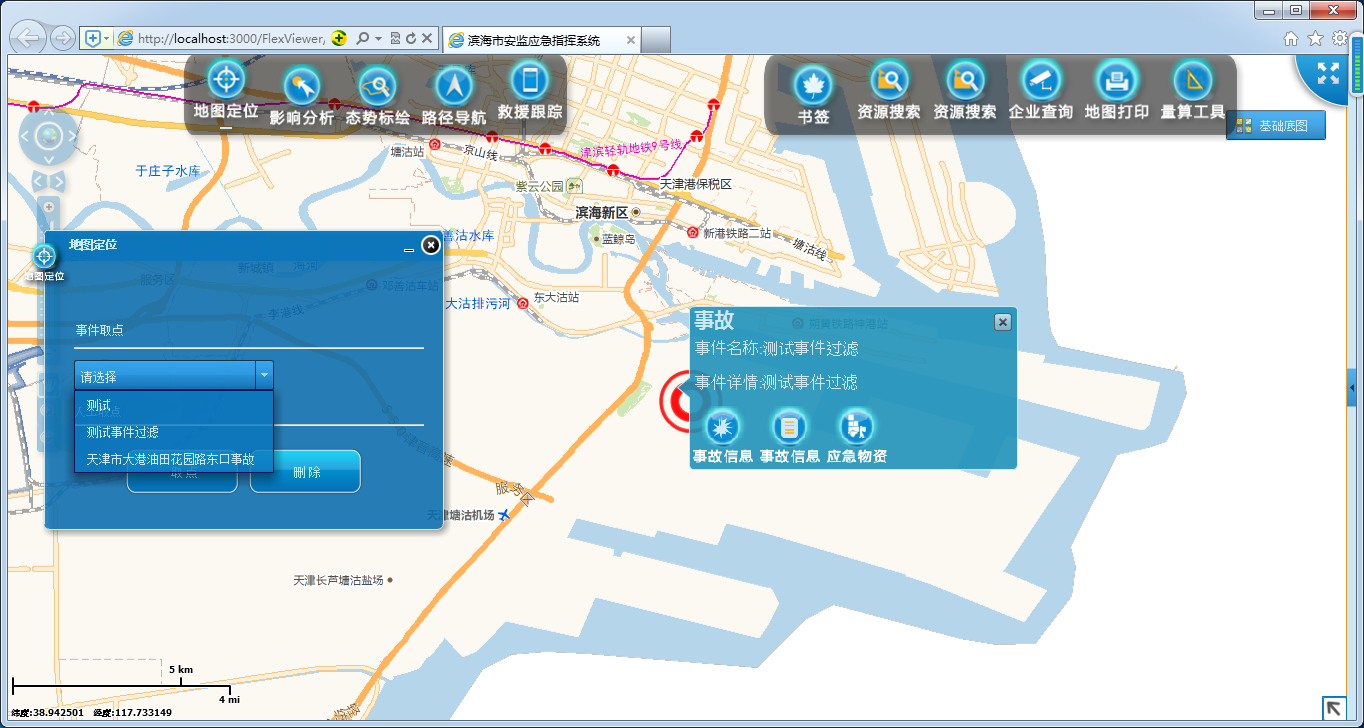Image resolution: width=1364 pixels, height=728 pixels.
Task: Collapse the 请选择 event dropdown
Action: coord(174,376)
